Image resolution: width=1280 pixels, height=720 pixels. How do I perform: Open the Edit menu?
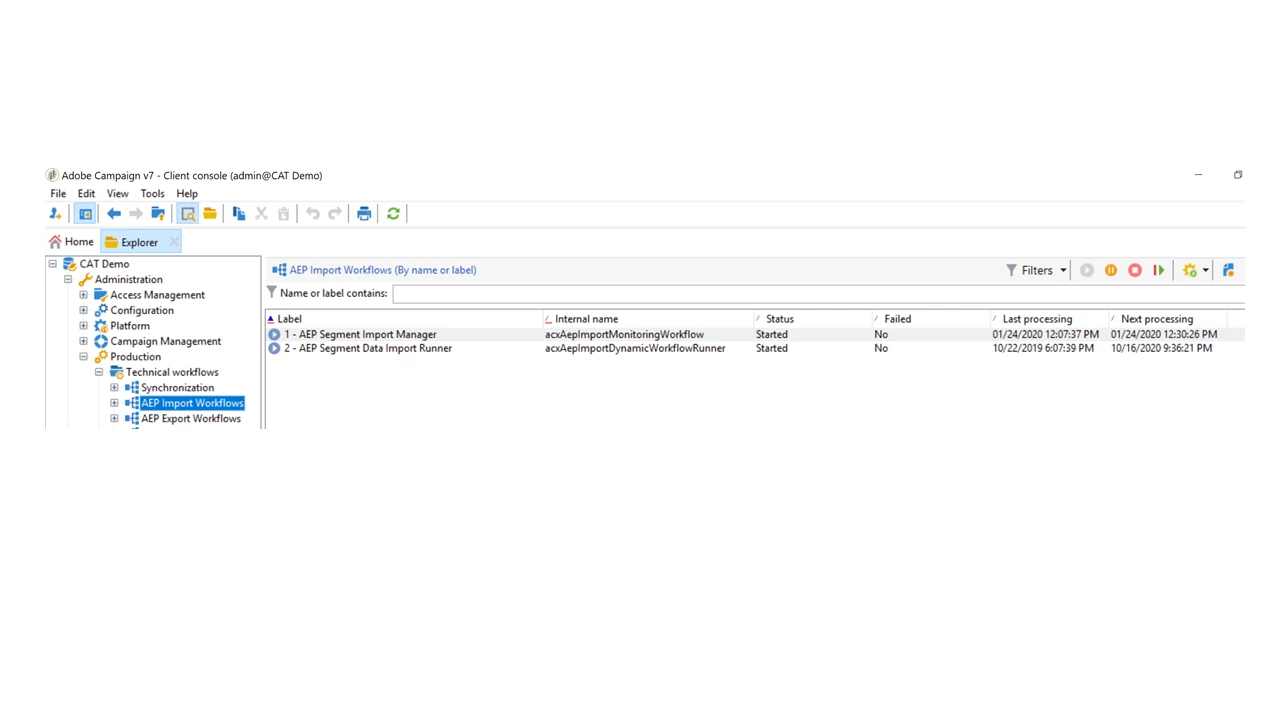(86, 194)
